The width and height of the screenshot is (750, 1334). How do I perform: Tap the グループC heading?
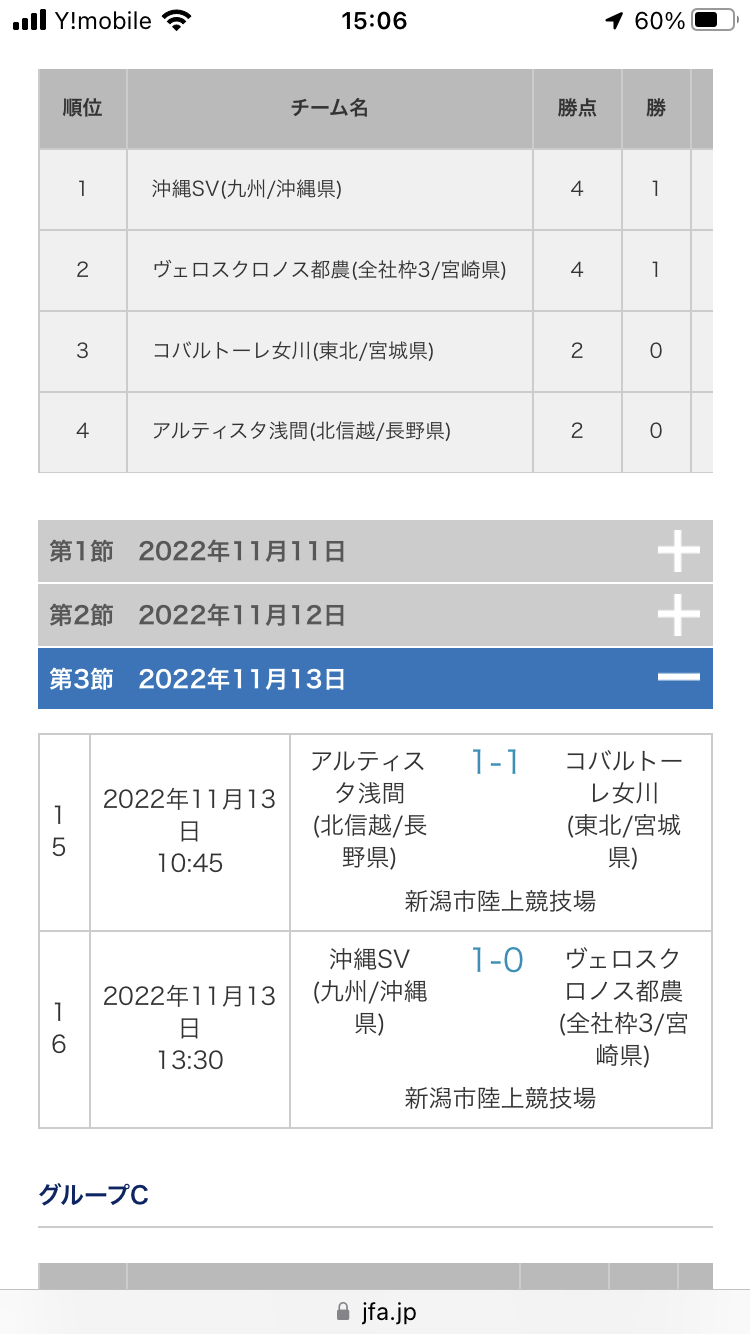94,1194
